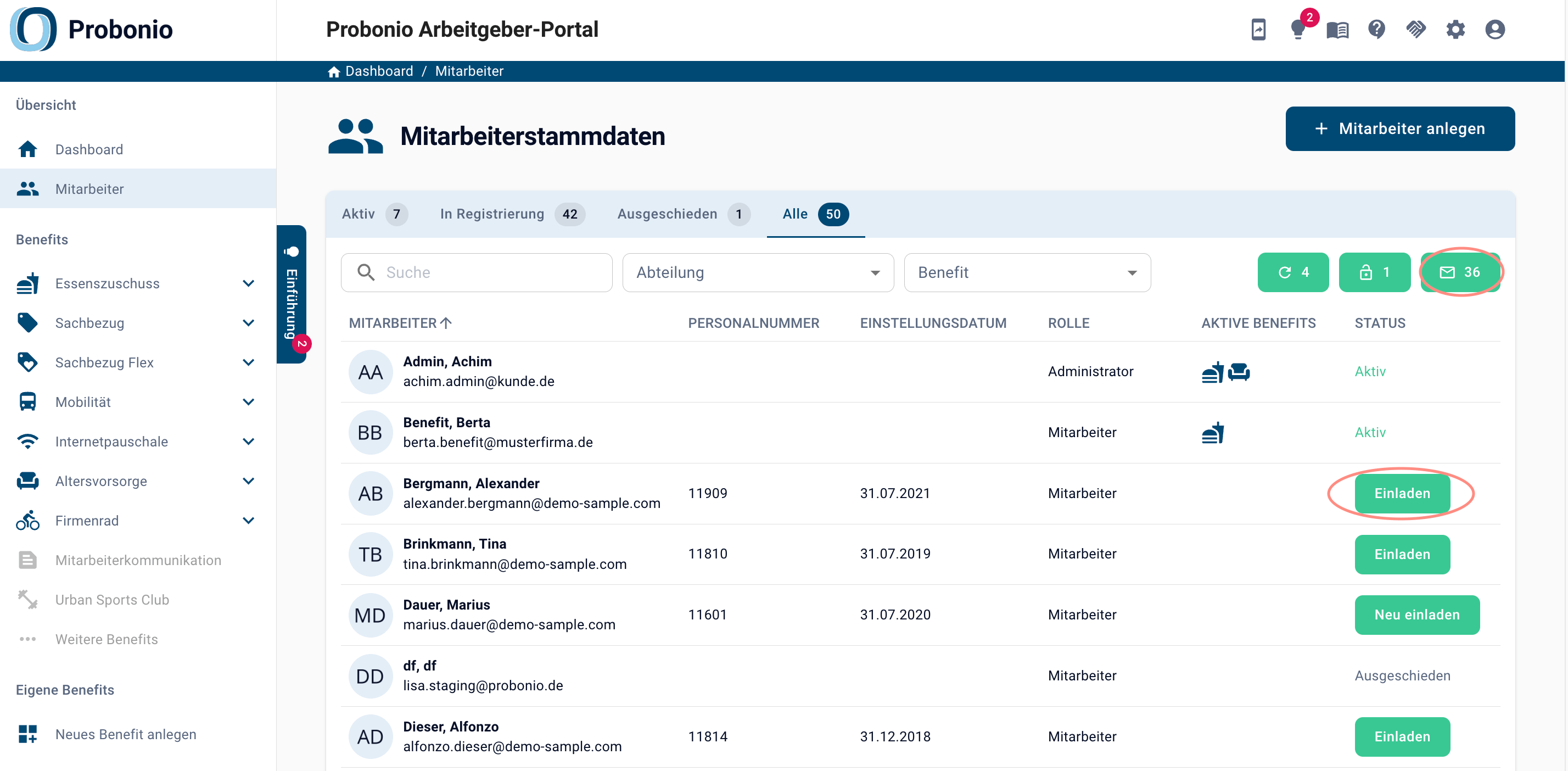Image resolution: width=1568 pixels, height=771 pixels.
Task: Switch to the Aktiv tab
Action: click(374, 214)
